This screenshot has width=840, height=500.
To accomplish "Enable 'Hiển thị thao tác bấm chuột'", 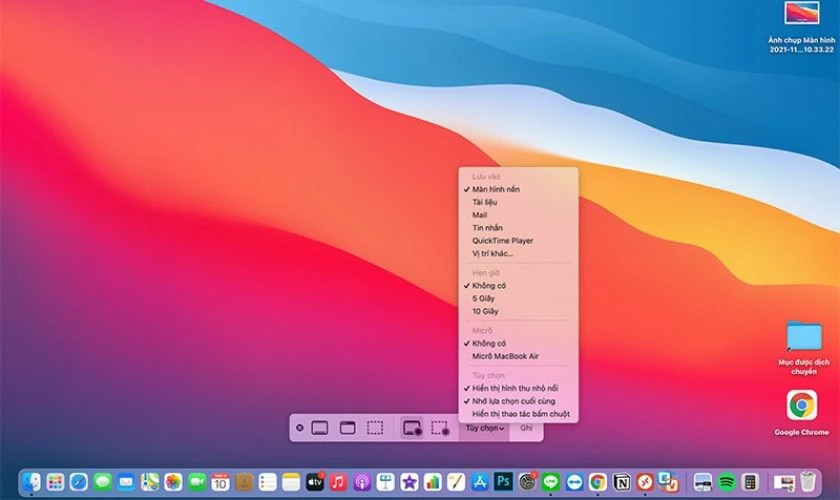I will [x=521, y=414].
